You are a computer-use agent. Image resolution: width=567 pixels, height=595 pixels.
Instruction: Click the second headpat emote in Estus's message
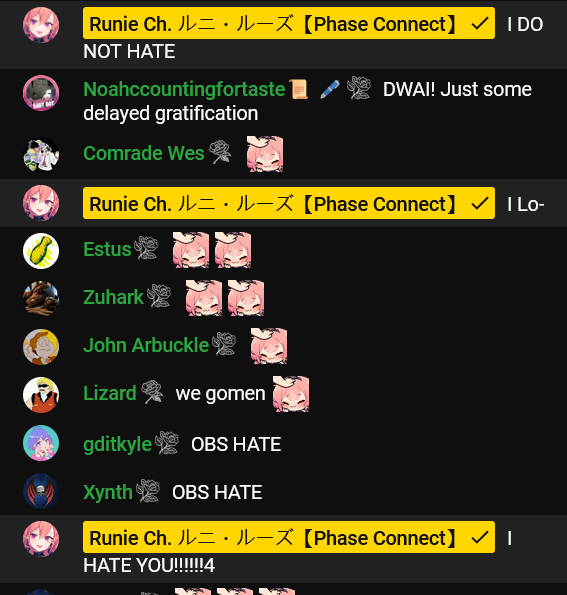coord(233,250)
